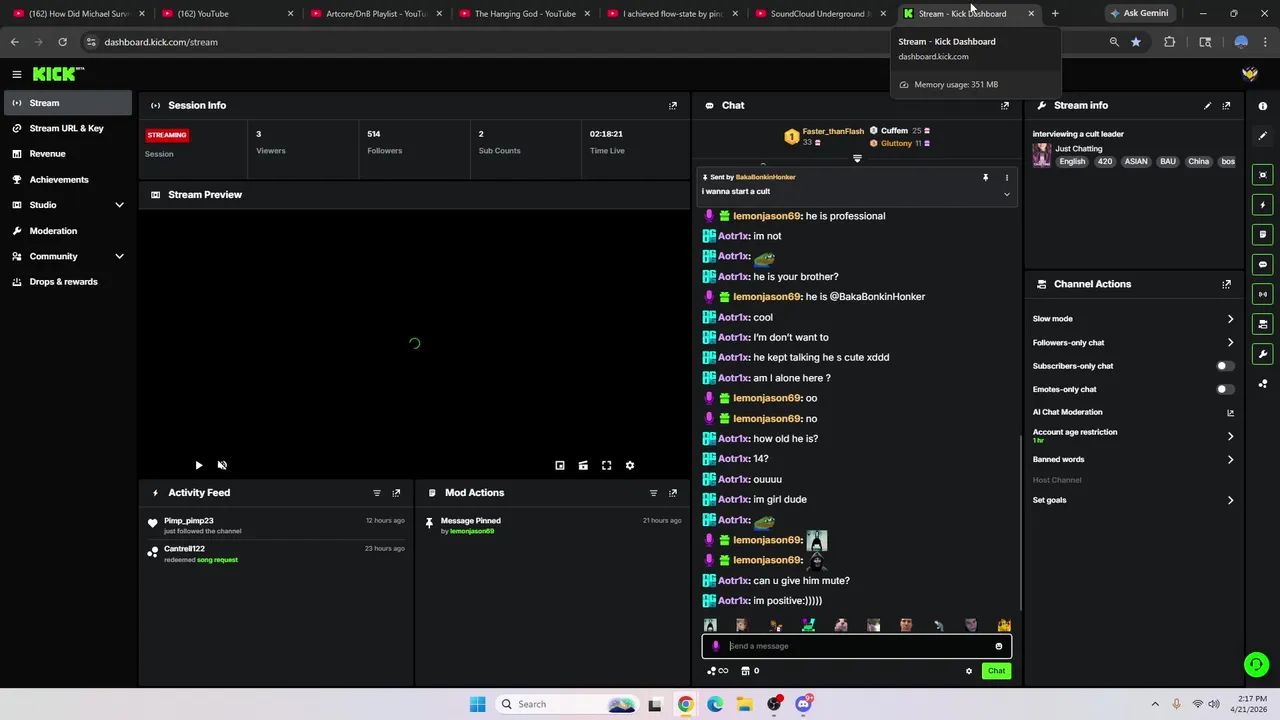1280x720 pixels.
Task: Open Moderation in the sidebar
Action: pyautogui.click(x=66, y=231)
